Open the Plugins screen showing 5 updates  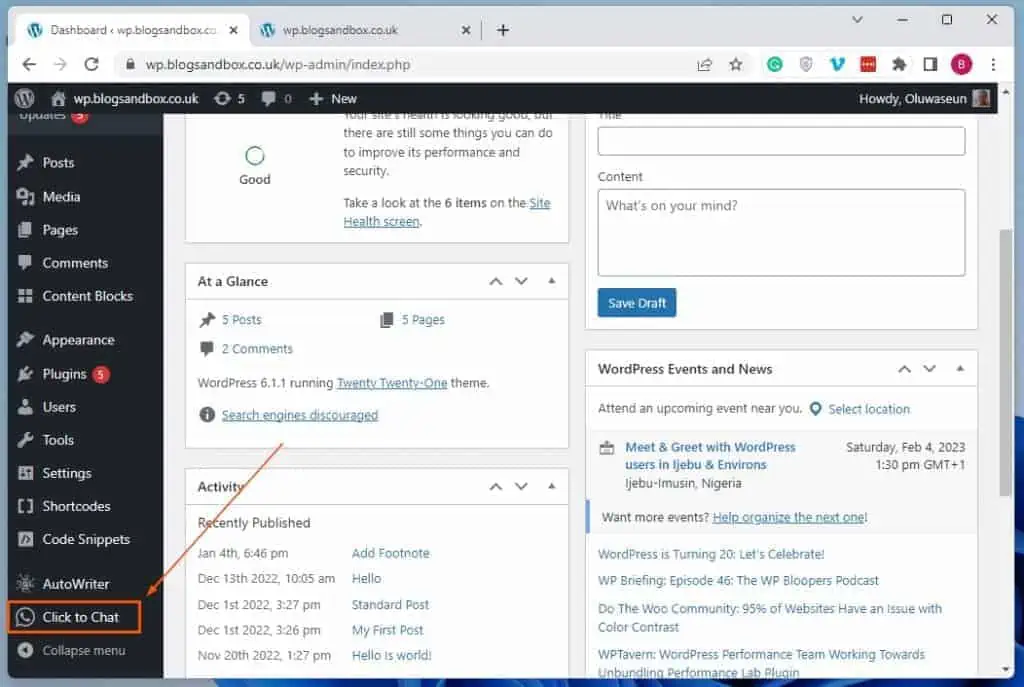[64, 373]
